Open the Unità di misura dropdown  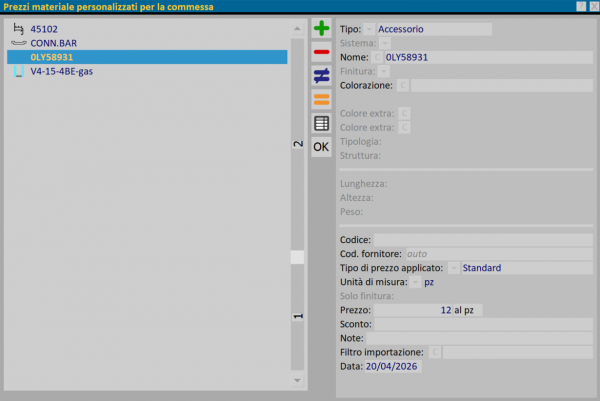click(415, 282)
